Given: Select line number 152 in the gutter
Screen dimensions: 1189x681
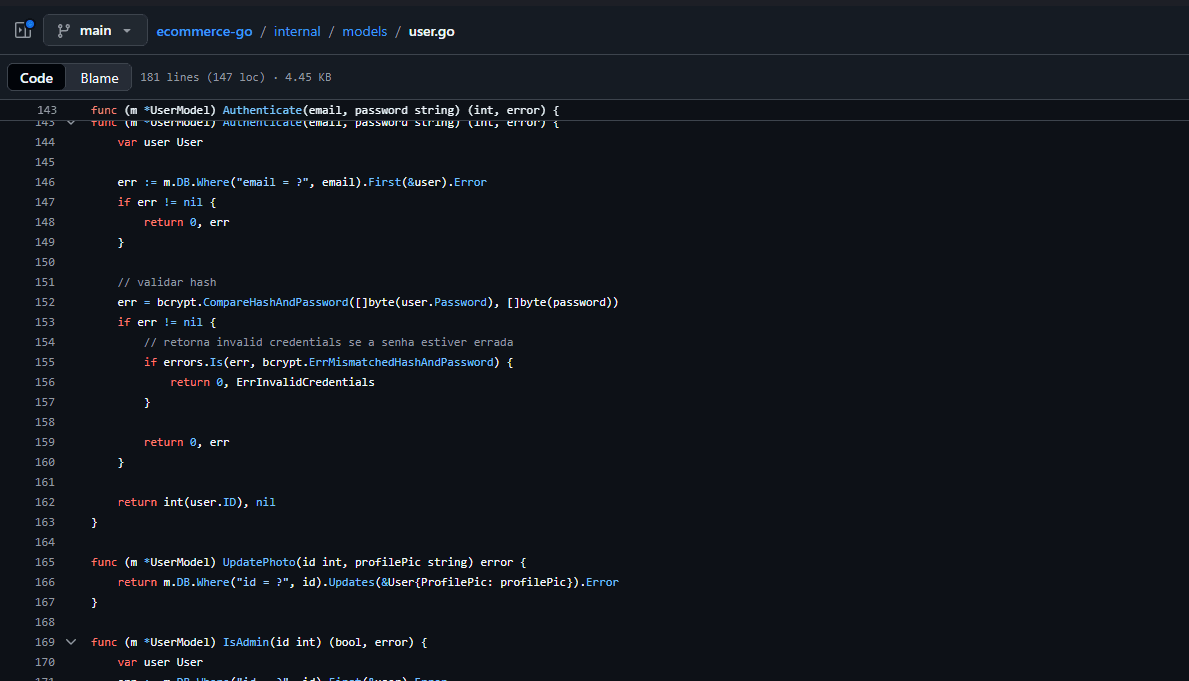Looking at the screenshot, I should point(45,302).
